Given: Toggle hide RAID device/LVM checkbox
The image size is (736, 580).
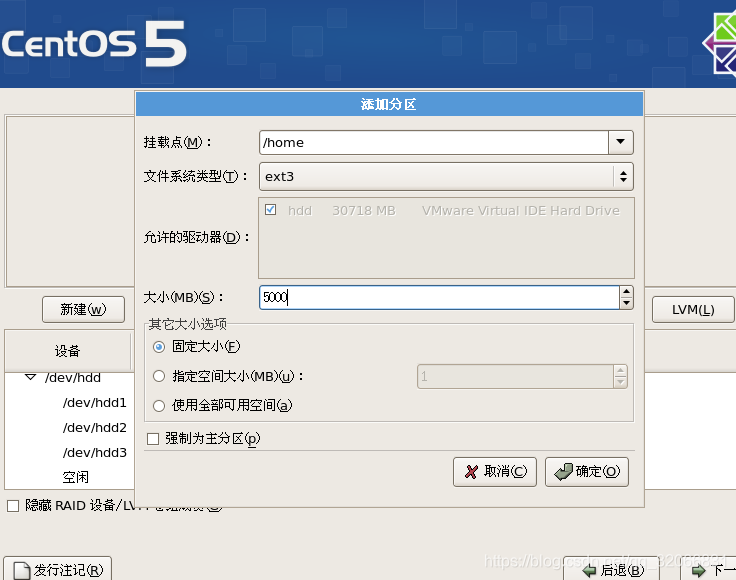Looking at the screenshot, I should (x=13, y=505).
